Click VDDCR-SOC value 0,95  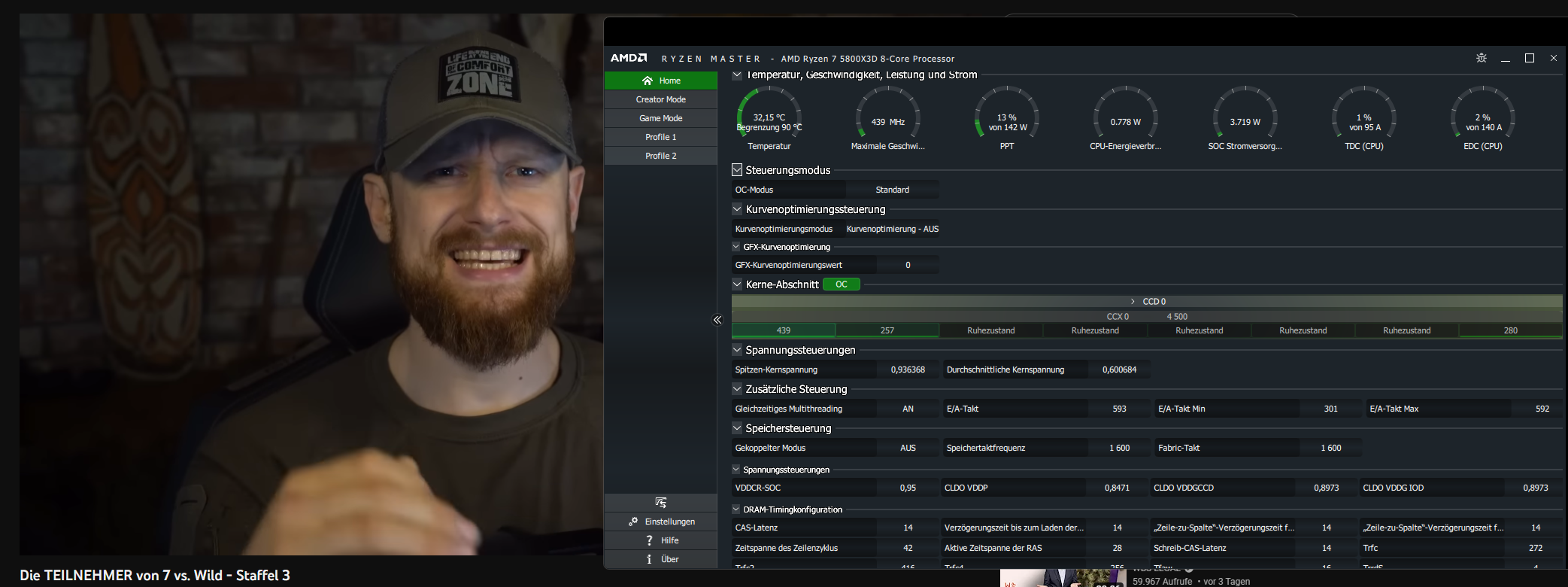coord(908,488)
